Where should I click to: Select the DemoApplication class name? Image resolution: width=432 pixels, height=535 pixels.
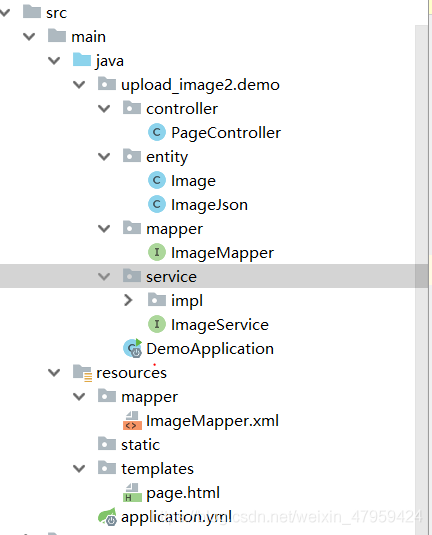click(210, 349)
